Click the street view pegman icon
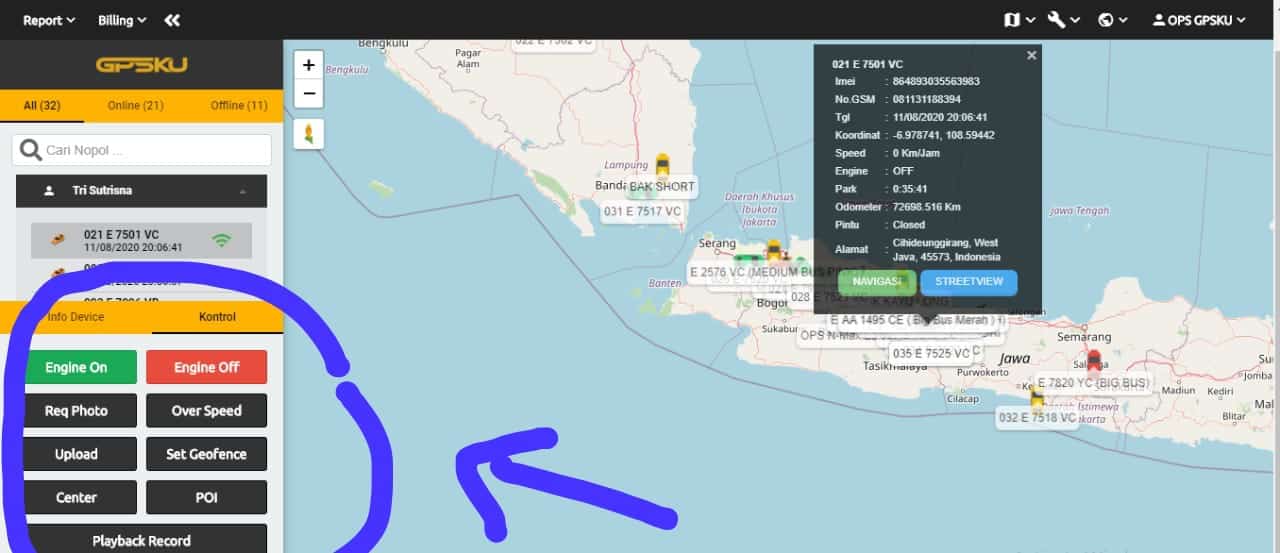 point(308,134)
